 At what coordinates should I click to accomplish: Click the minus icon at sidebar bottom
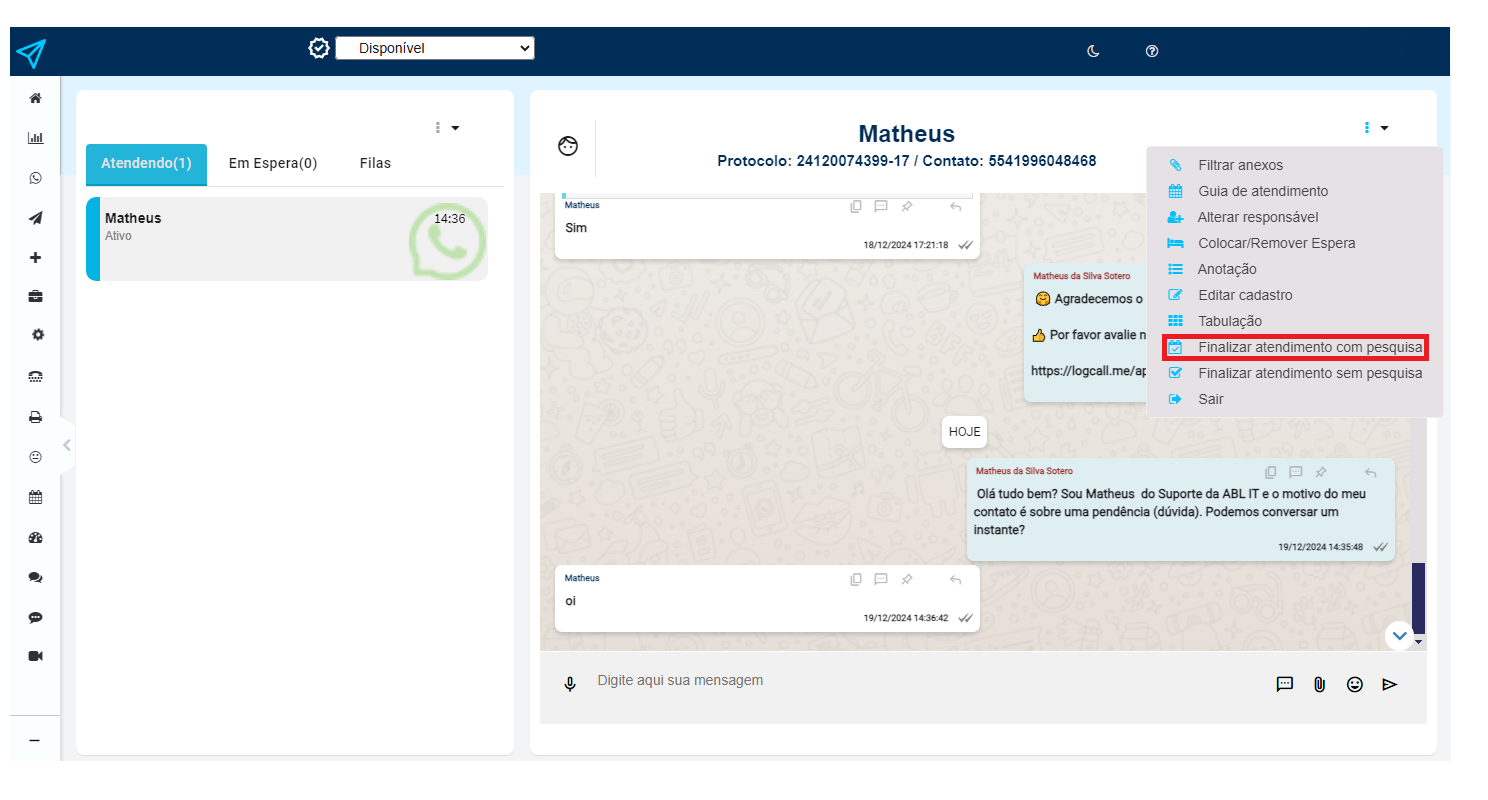click(x=35, y=741)
